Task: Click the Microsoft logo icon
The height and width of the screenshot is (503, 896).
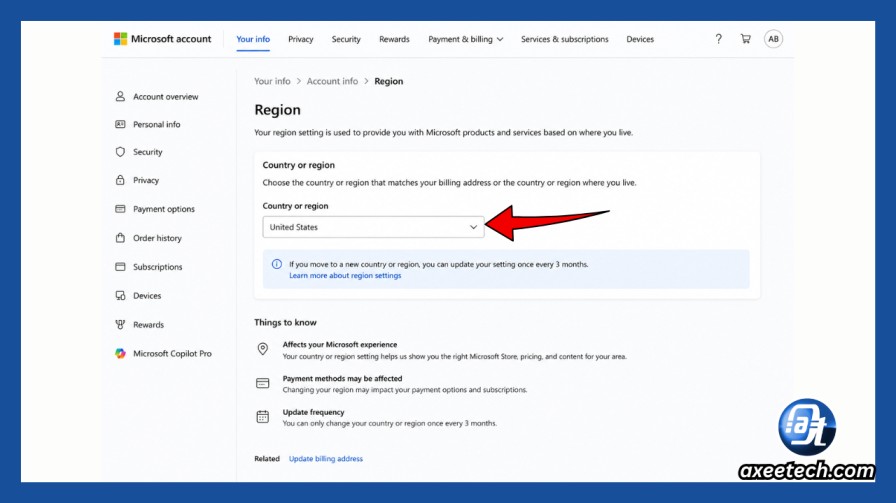Action: [x=120, y=39]
